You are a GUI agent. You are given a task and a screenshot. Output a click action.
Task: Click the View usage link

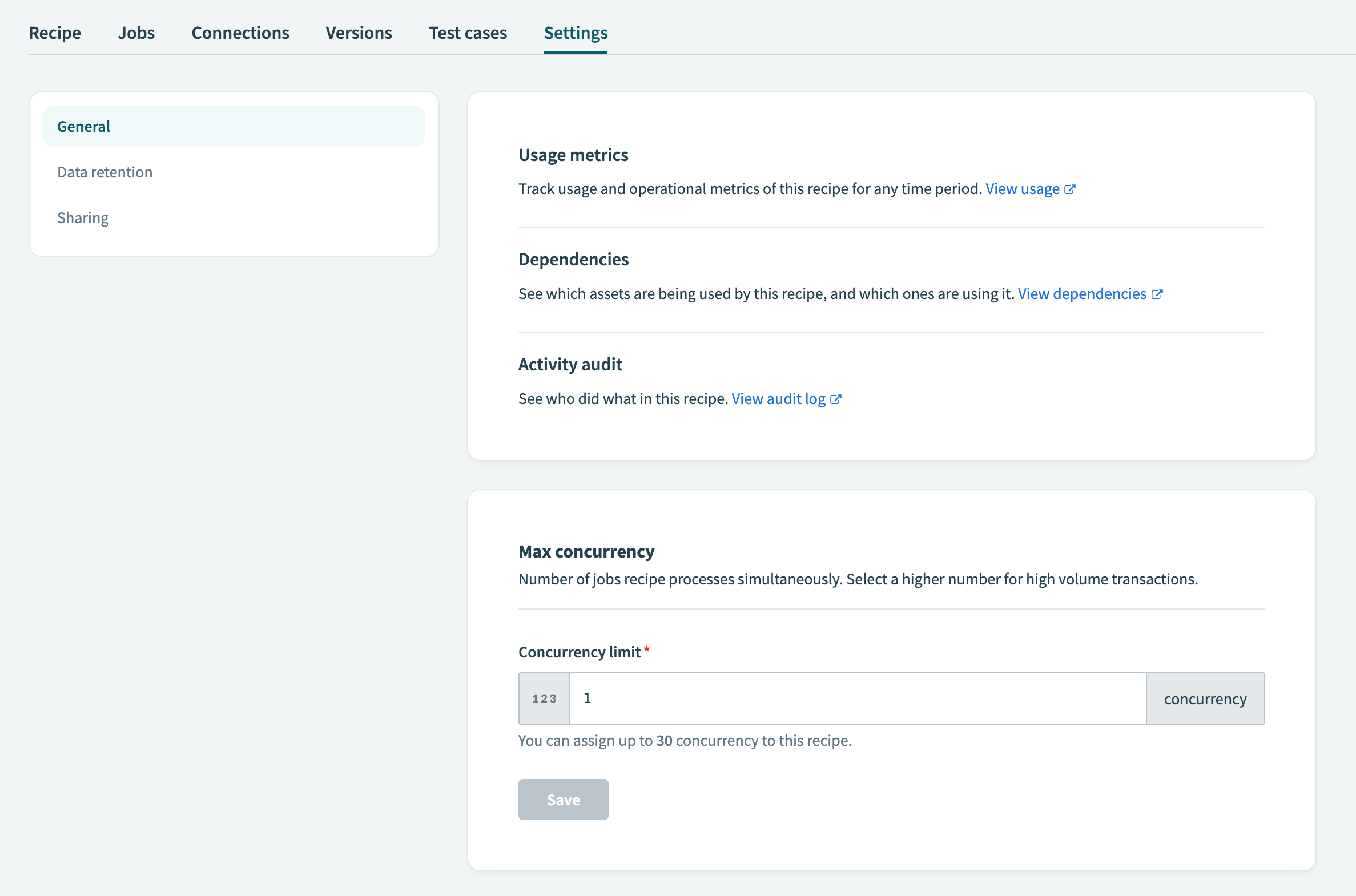pos(1022,189)
